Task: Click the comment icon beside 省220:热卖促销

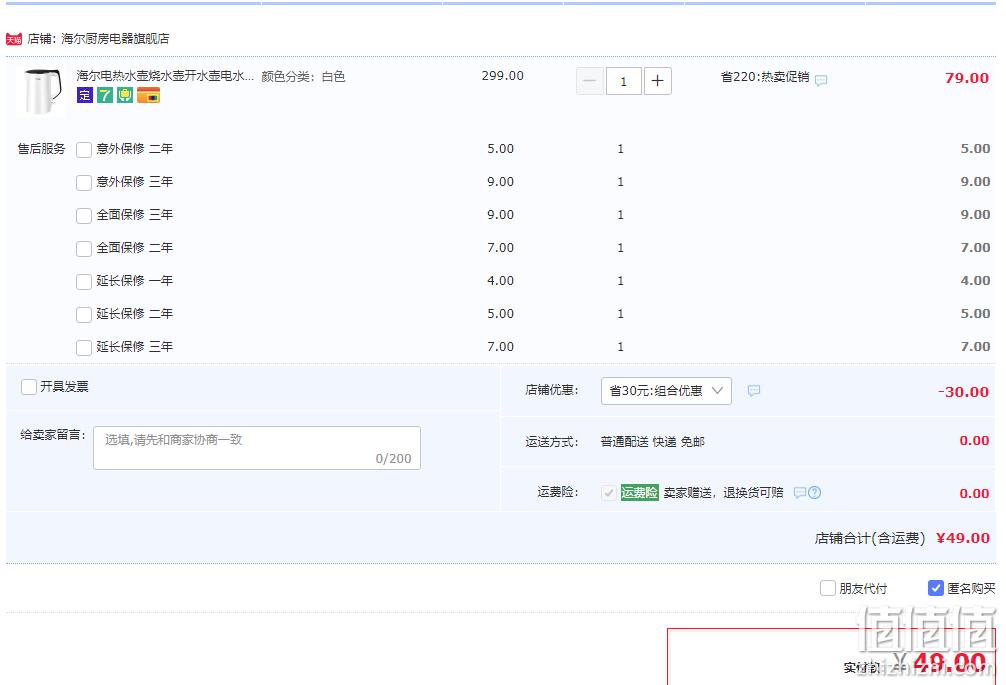Action: 821,80
